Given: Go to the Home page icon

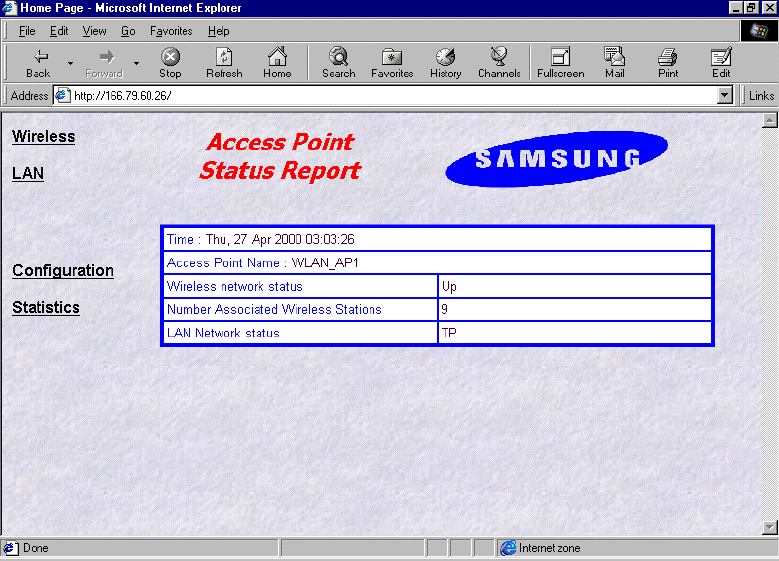Looking at the screenshot, I should point(277,57).
